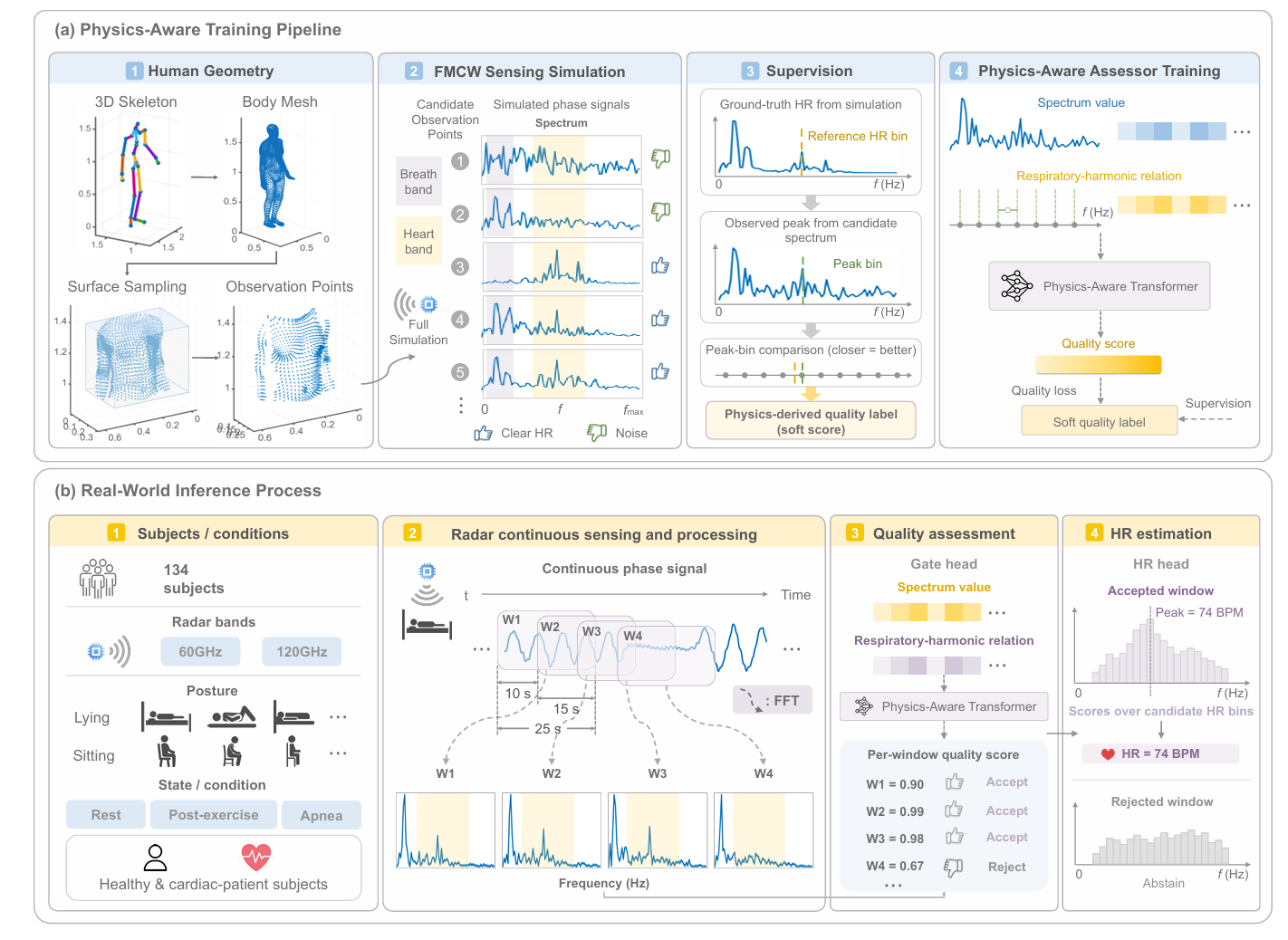Click the Breath band legend box
The image size is (1288, 940).
coord(418,181)
